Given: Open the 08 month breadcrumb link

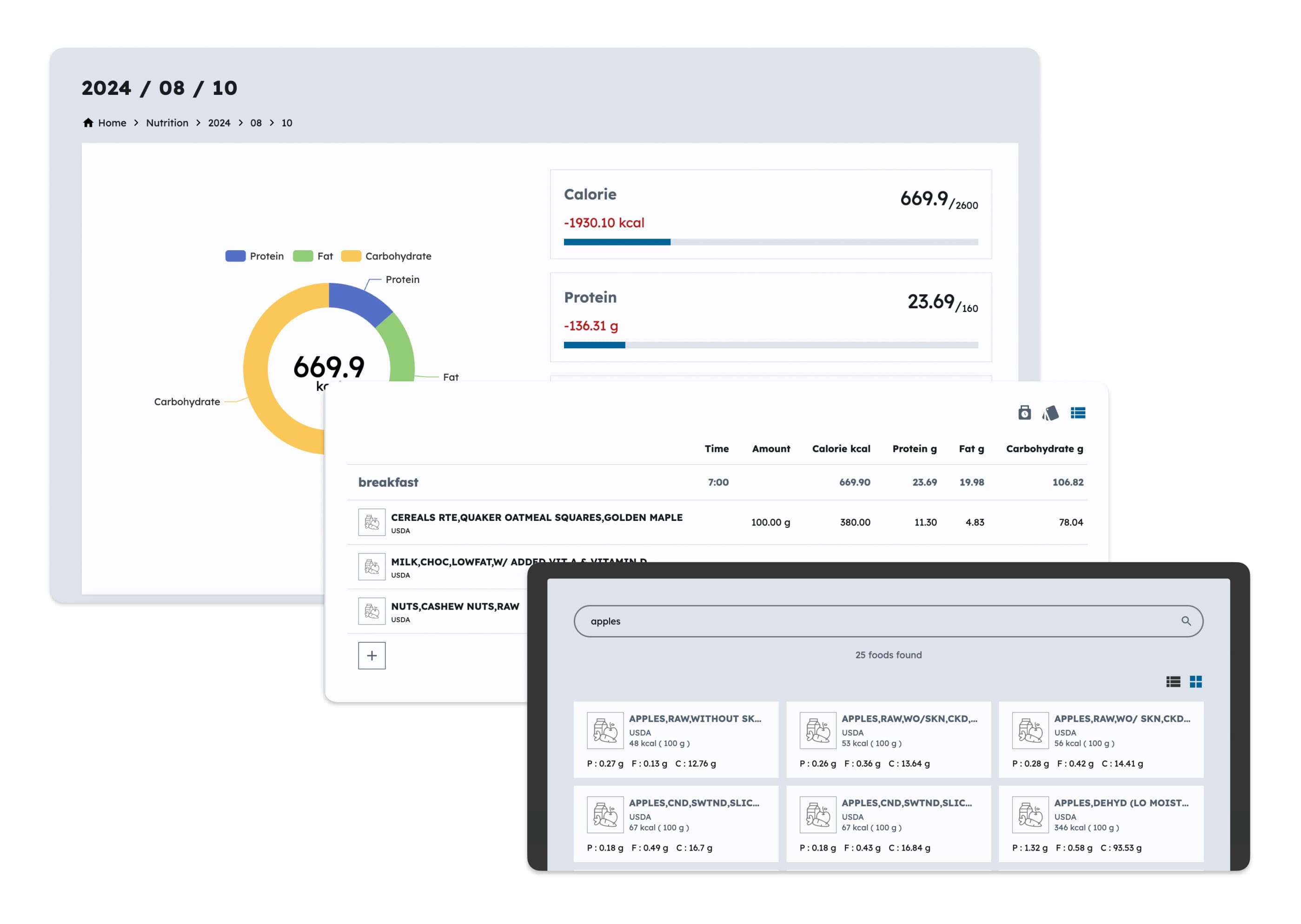Looking at the screenshot, I should click(256, 122).
